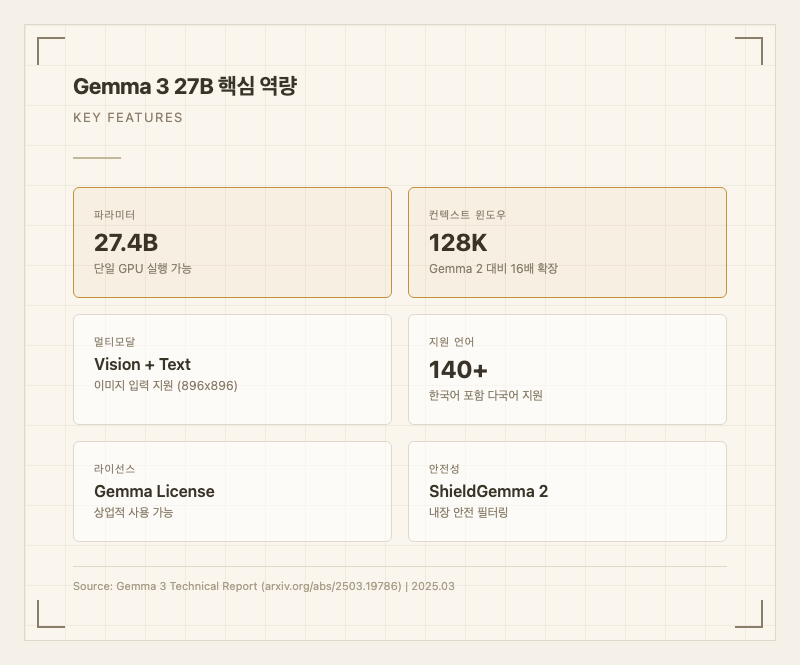The width and height of the screenshot is (800, 665).
Task: Click the "한국어 포함 다국어 지원" description
Action: coord(486,396)
